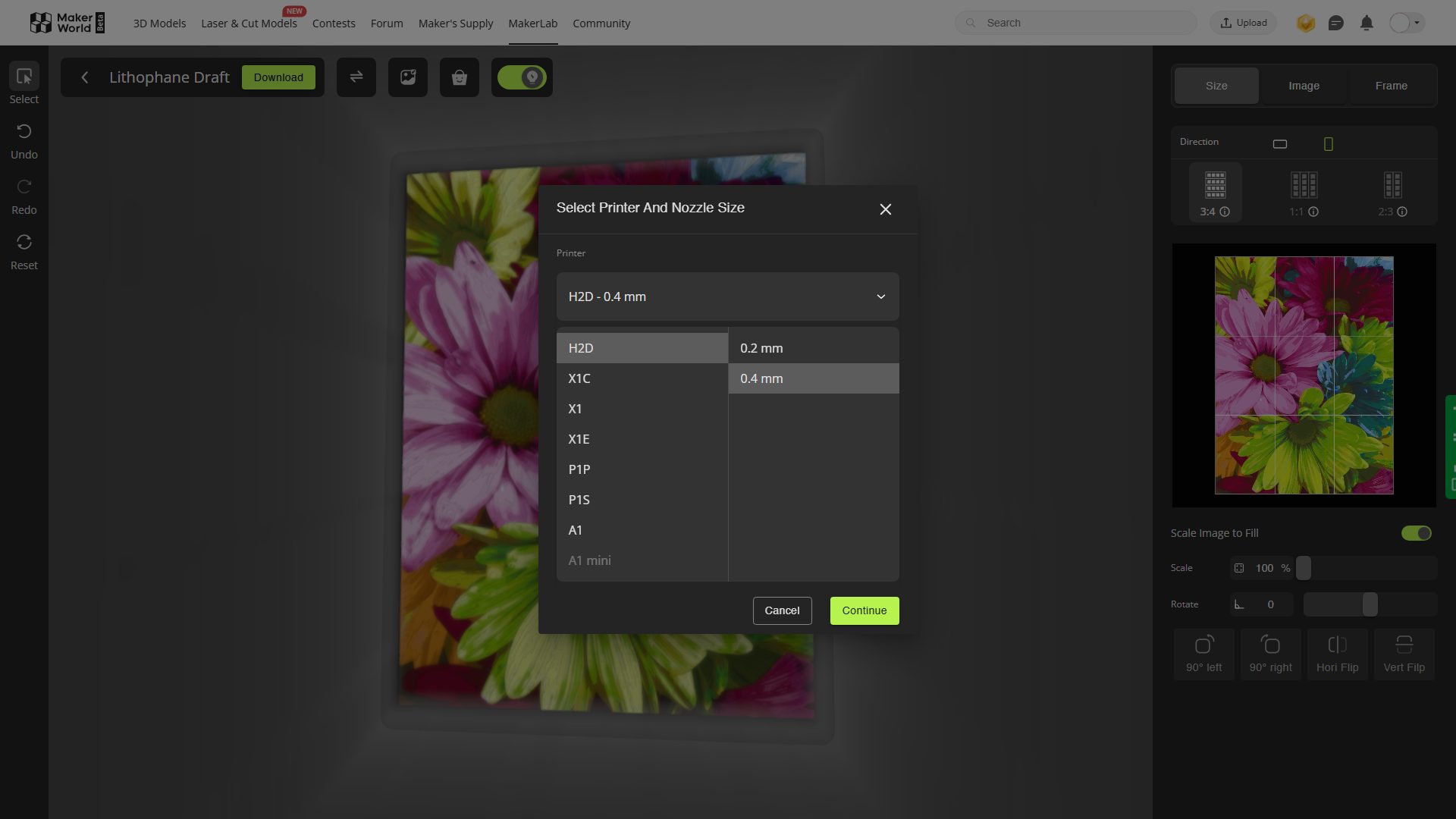Screen dimensions: 1456x819
Task: Select P1P printer in list
Action: point(642,469)
